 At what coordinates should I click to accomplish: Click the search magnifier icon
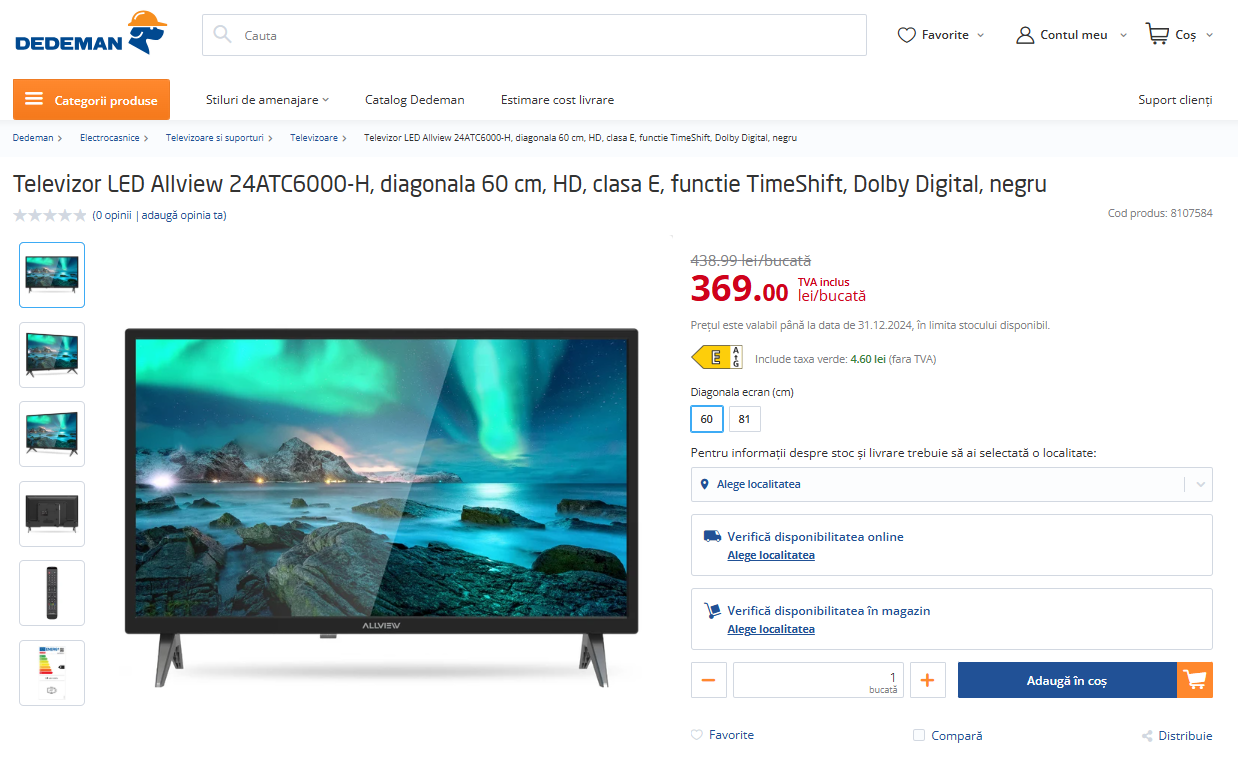tap(222, 34)
